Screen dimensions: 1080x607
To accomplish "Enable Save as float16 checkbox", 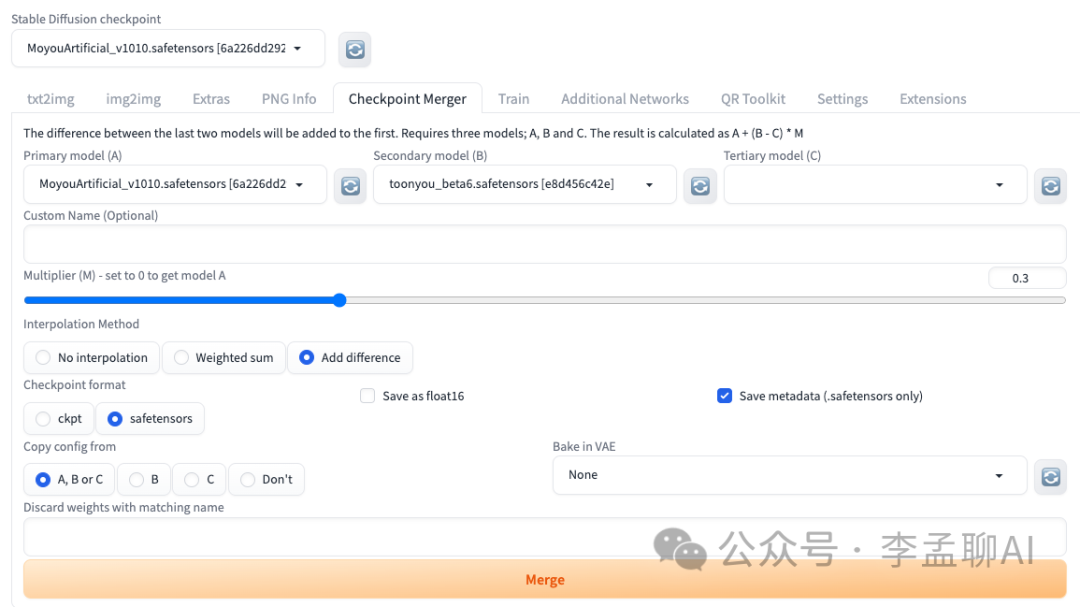I will [368, 395].
